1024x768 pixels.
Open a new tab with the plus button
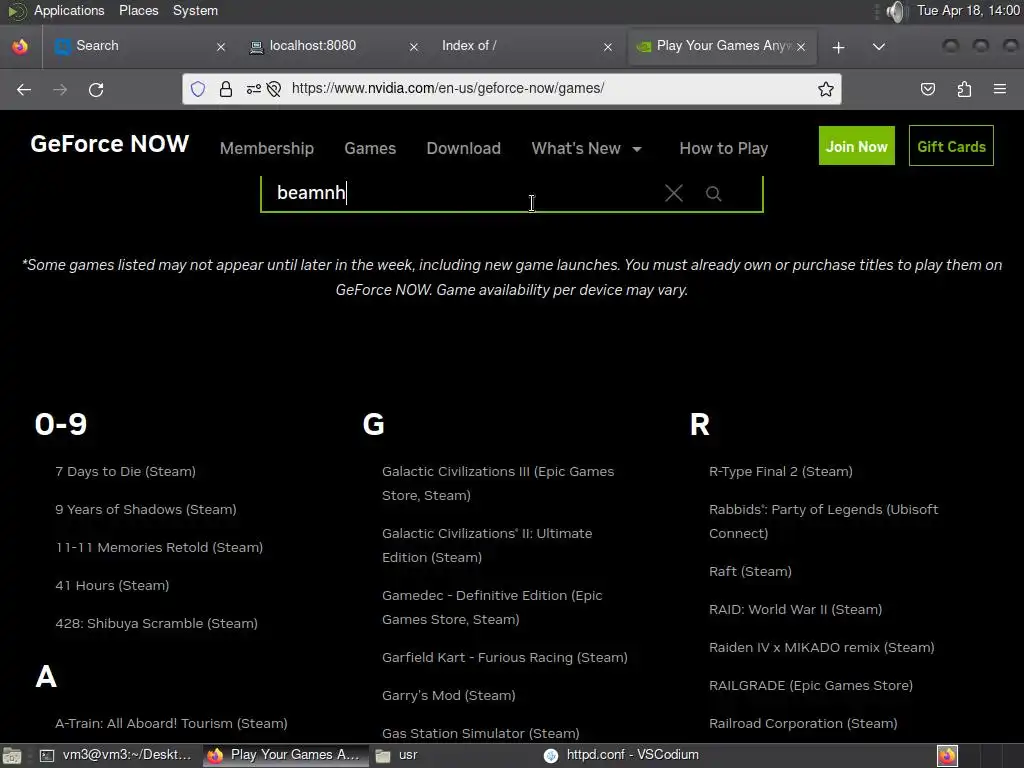point(839,47)
